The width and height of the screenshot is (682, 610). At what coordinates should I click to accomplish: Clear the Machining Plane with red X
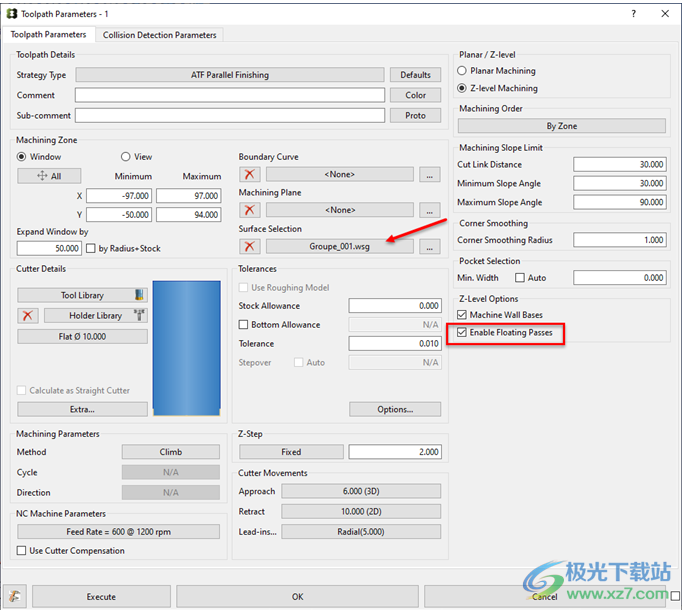click(x=250, y=210)
